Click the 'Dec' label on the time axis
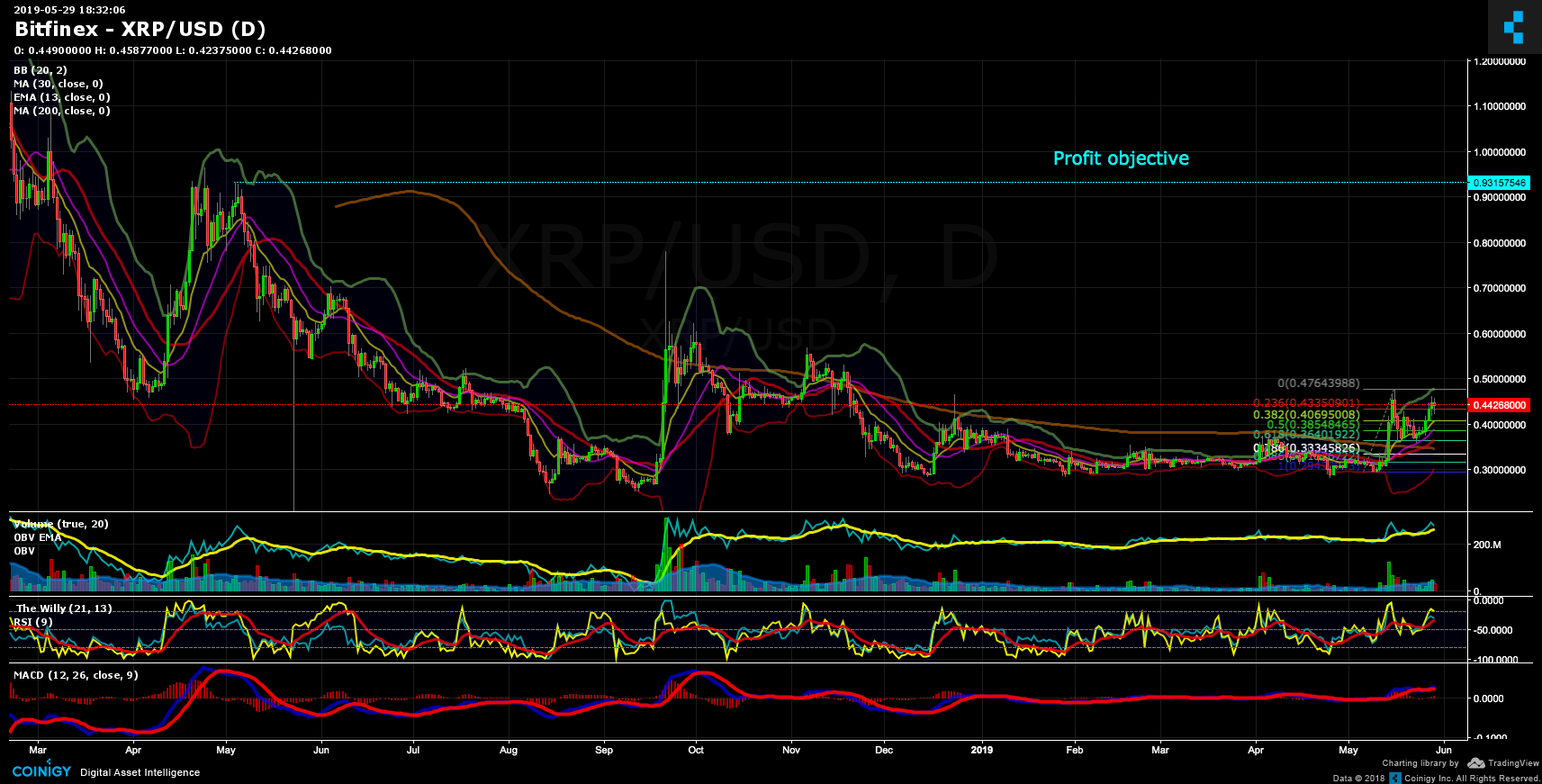1542x784 pixels. point(884,750)
